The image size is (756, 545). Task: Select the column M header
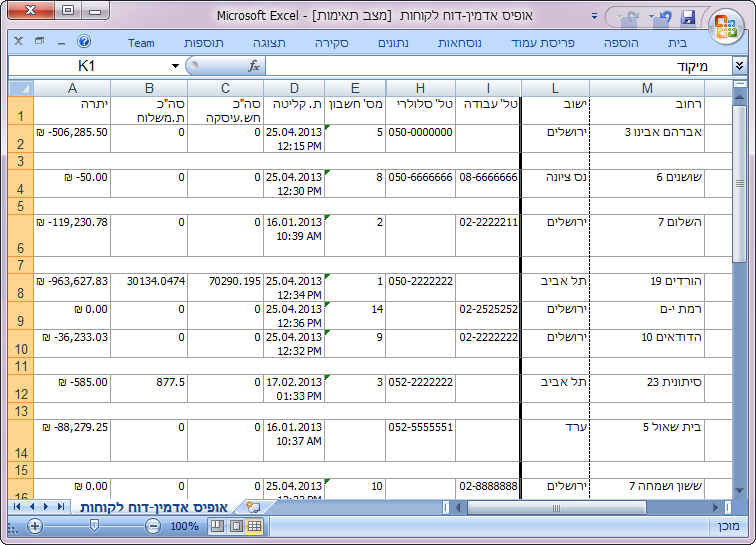point(647,88)
